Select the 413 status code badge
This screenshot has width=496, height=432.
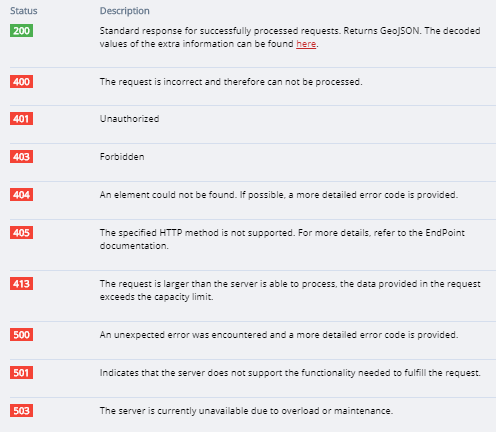(21, 284)
